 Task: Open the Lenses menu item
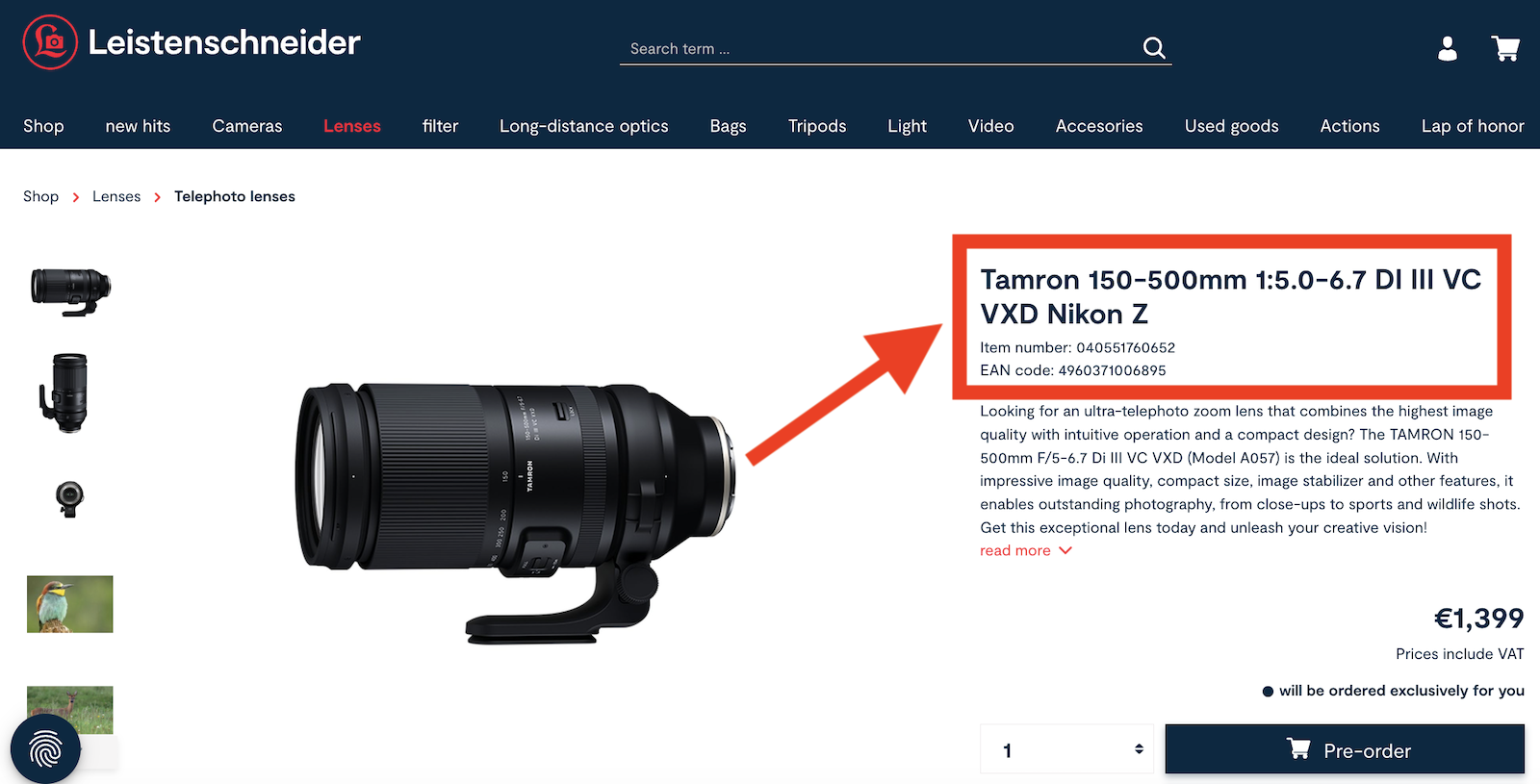[x=352, y=126]
